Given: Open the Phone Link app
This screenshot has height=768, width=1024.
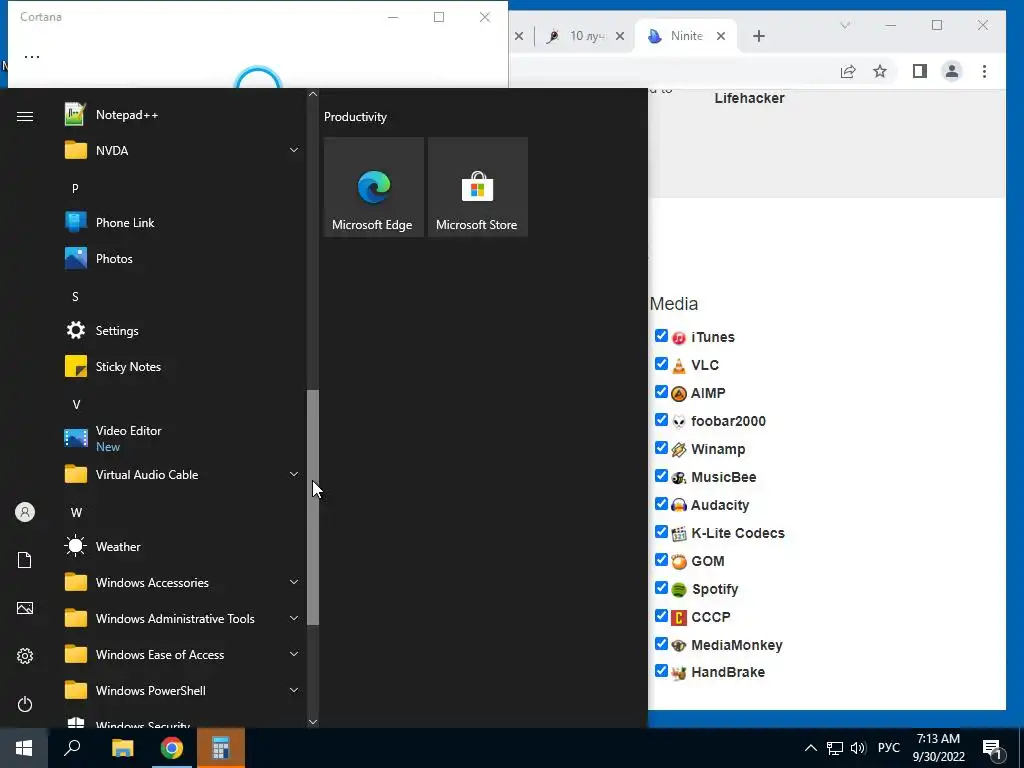Looking at the screenshot, I should [x=182, y=223].
